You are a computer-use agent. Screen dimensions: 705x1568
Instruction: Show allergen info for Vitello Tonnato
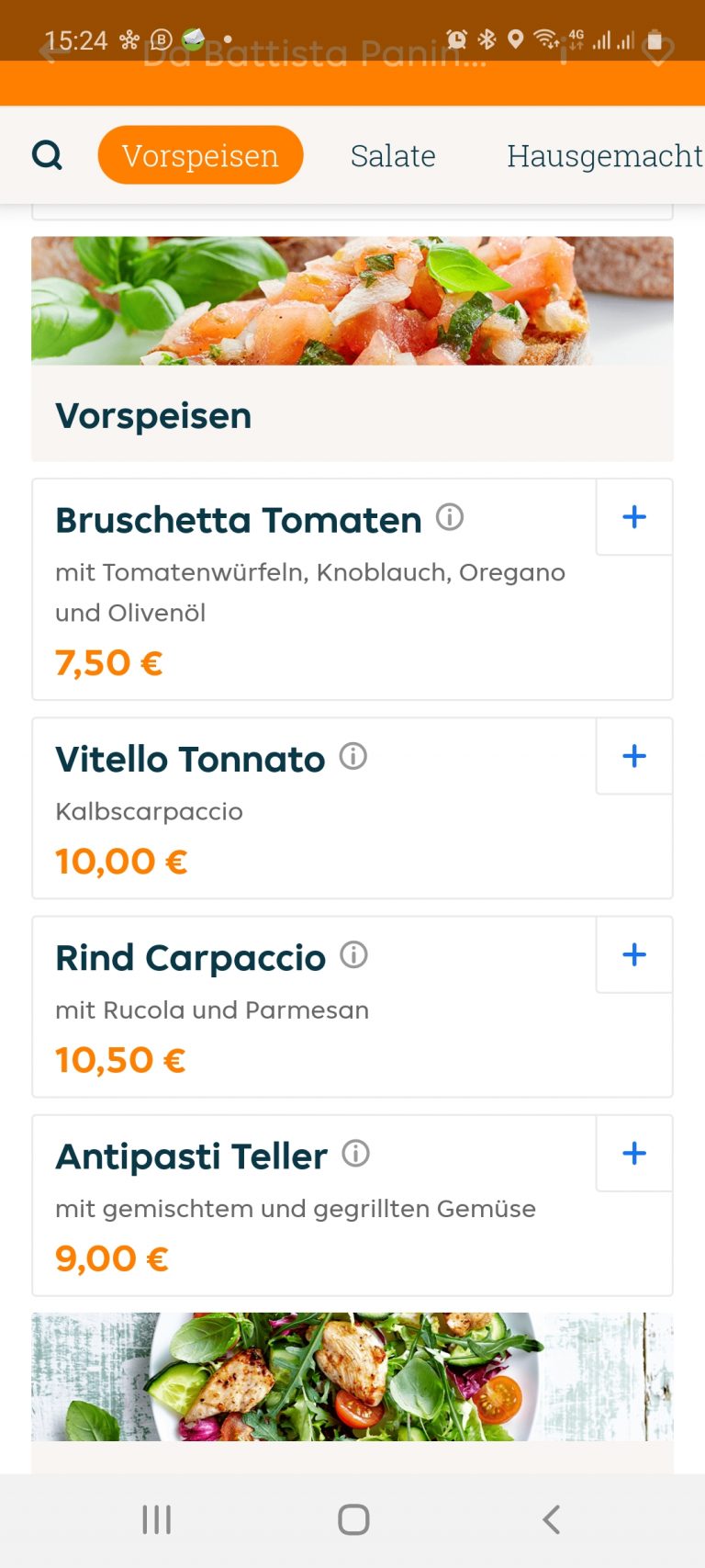pyautogui.click(x=353, y=757)
